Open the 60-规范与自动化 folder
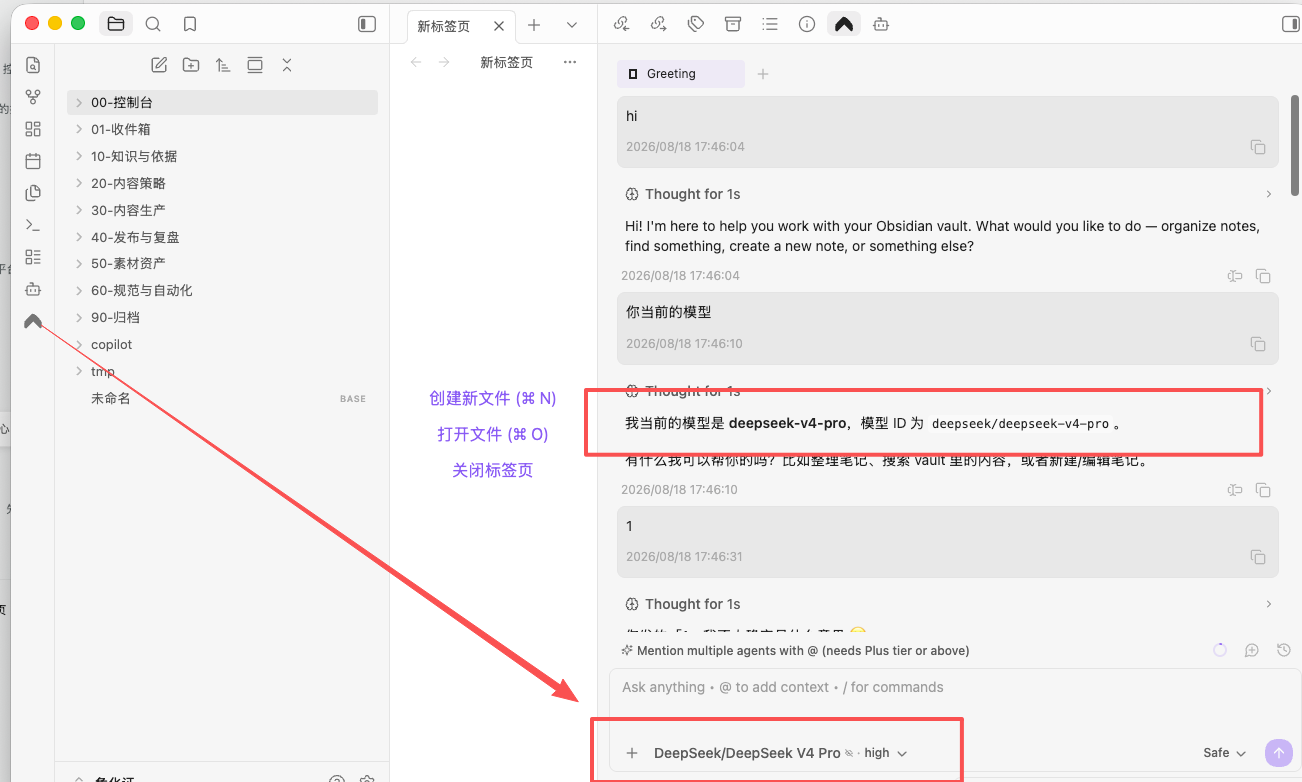1302x782 pixels. 222,290
